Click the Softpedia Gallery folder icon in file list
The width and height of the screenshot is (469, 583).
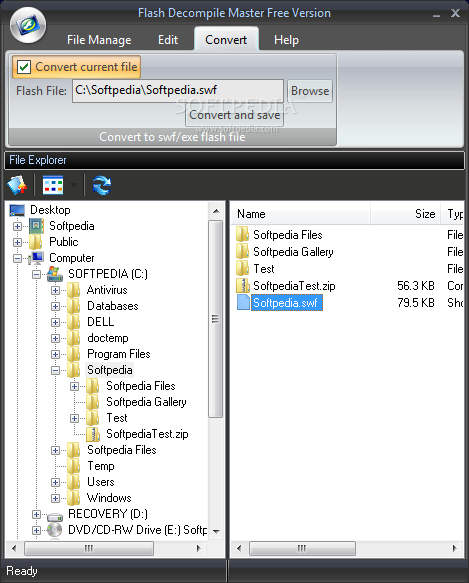243,252
